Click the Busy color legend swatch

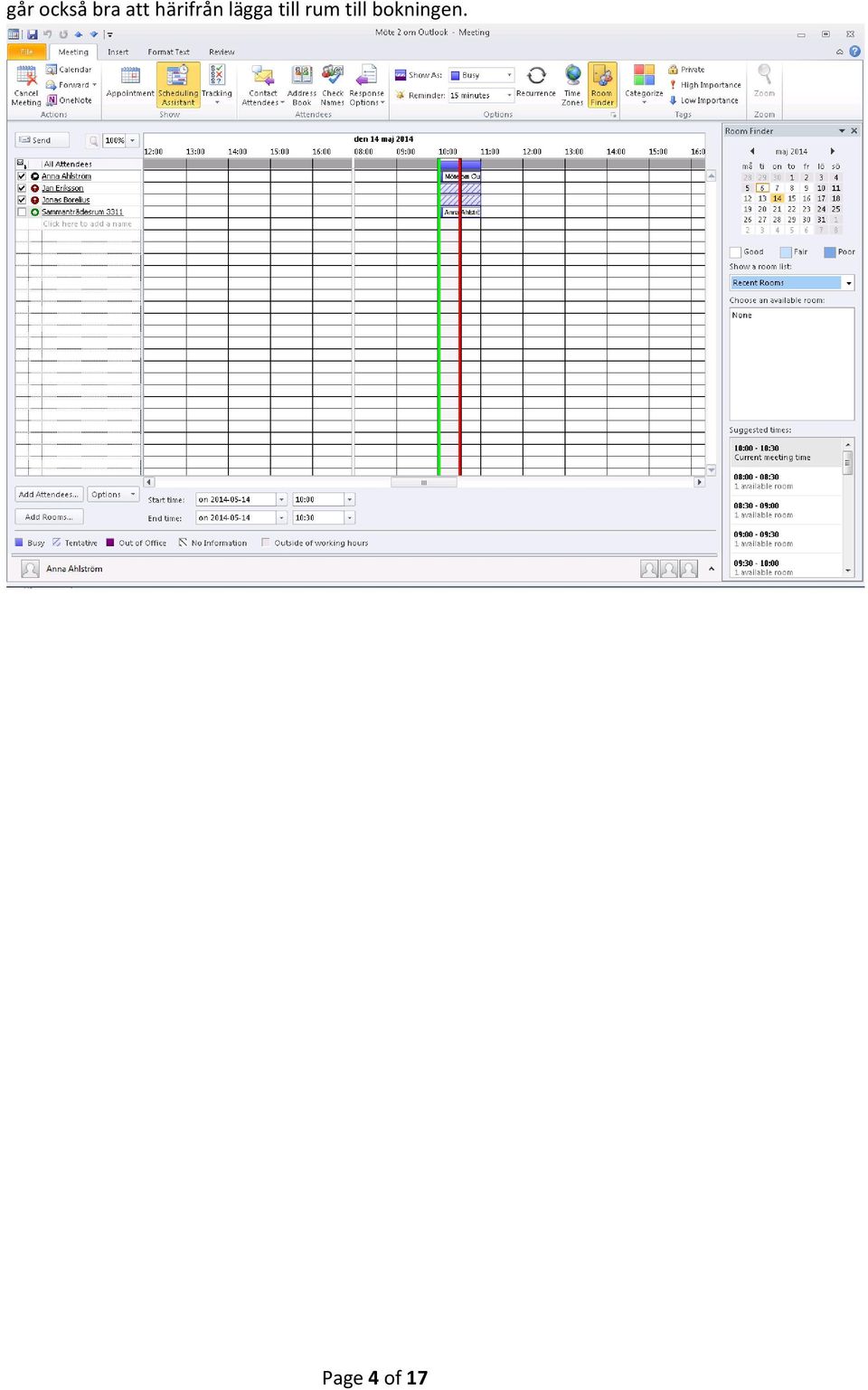click(x=19, y=543)
